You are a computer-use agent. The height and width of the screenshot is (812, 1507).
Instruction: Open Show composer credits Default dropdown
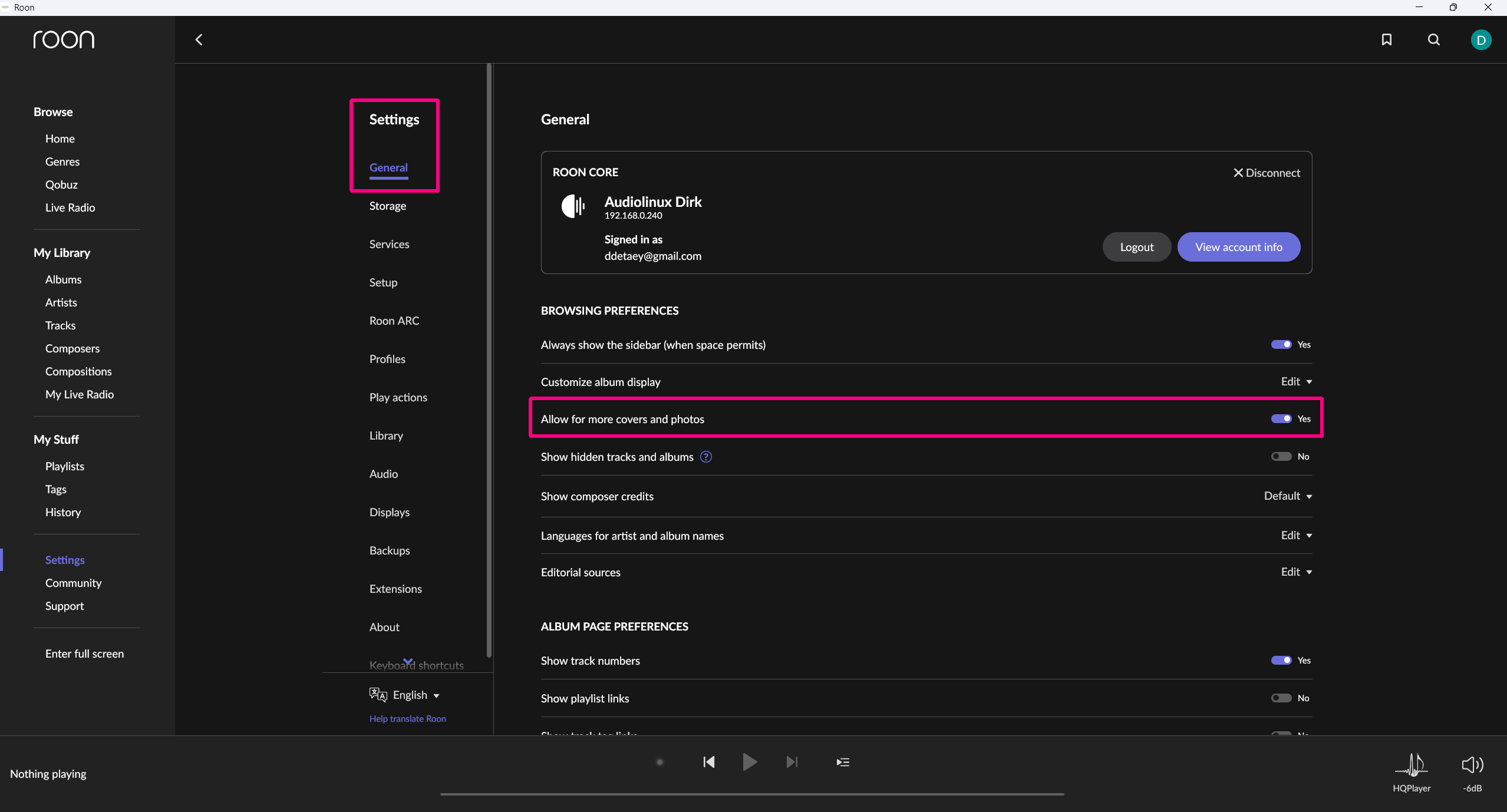coord(1288,496)
